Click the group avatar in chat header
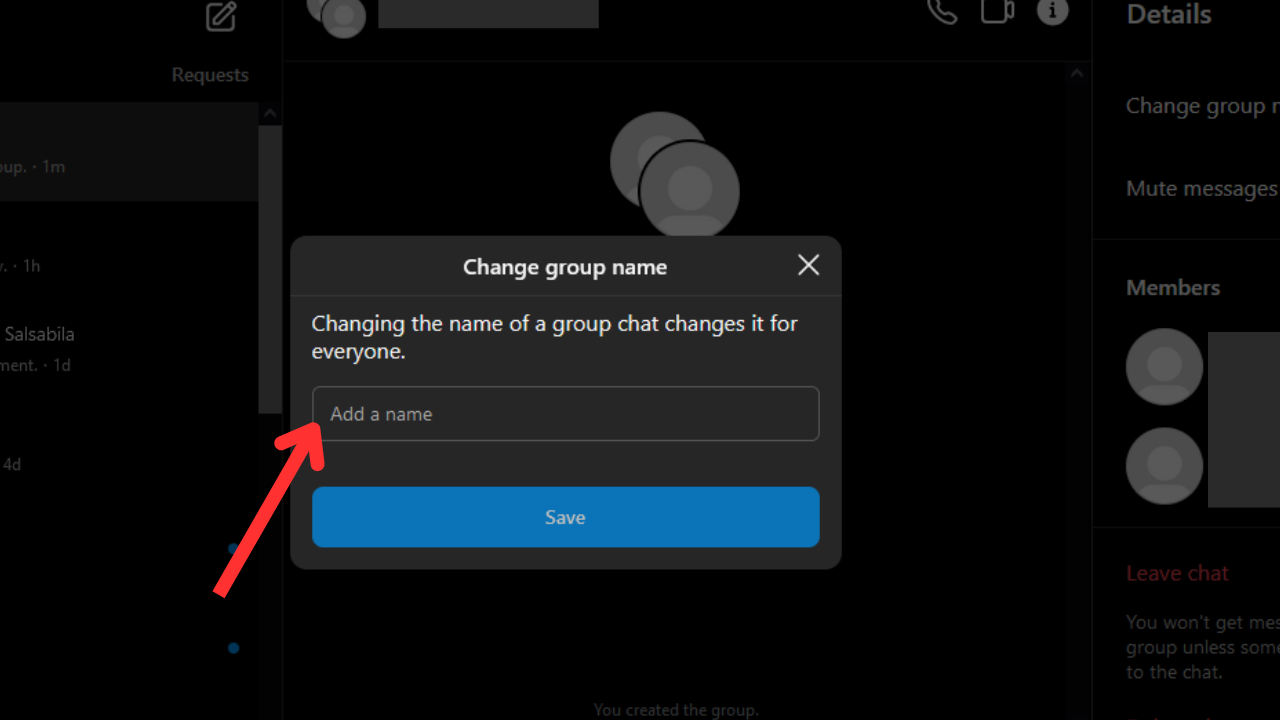The image size is (1280, 720). coord(337,14)
